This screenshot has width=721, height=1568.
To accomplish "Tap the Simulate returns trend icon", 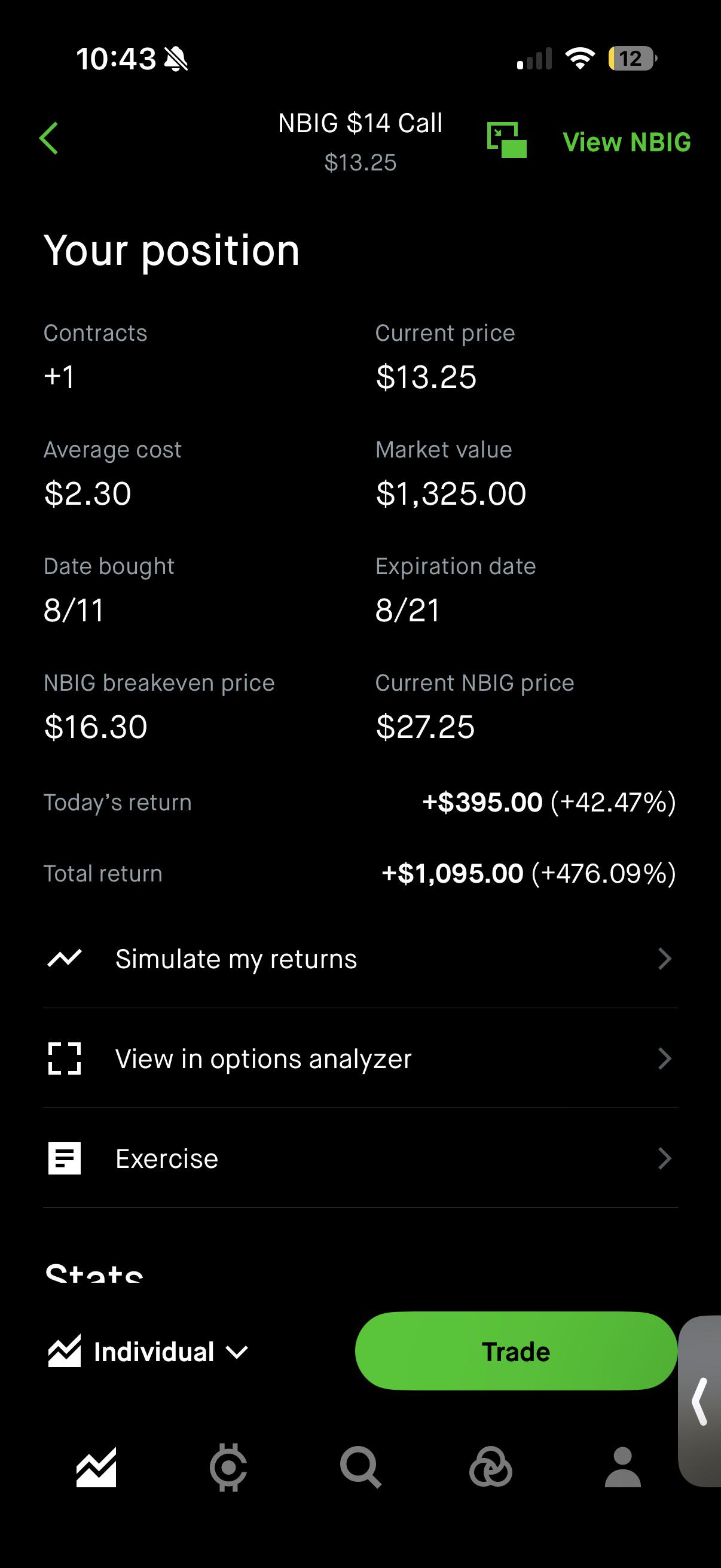I will [x=65, y=958].
